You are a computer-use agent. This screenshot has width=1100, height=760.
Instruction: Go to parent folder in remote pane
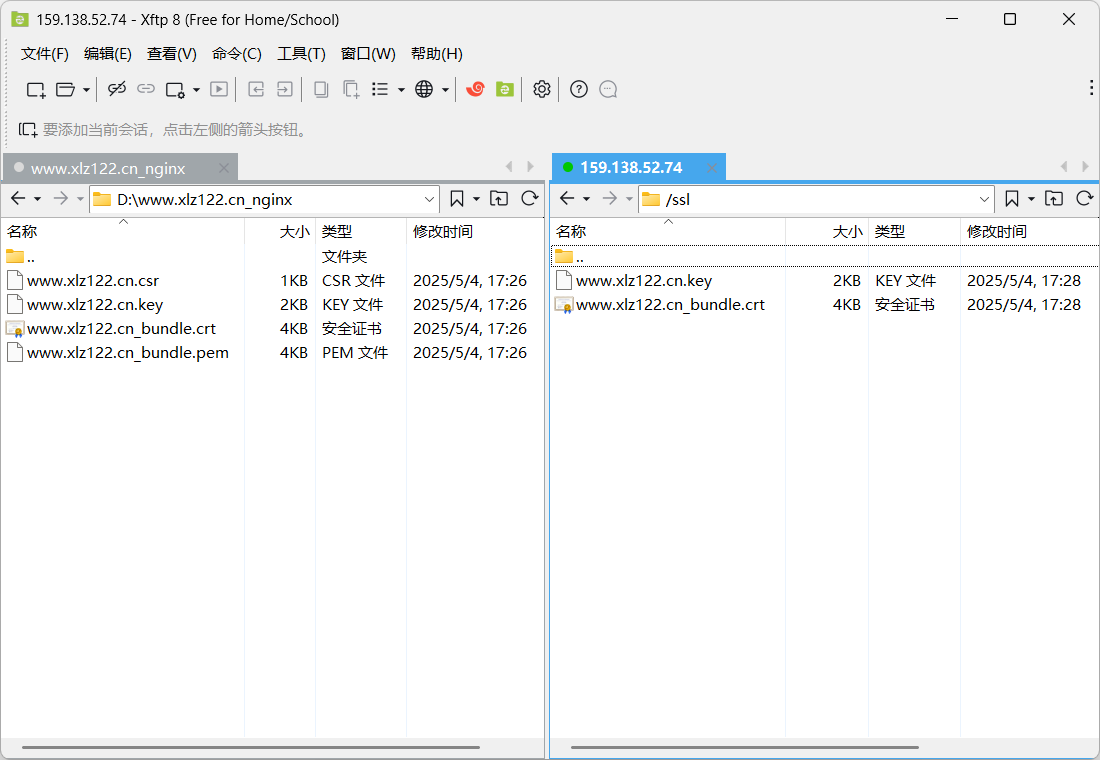(1054, 199)
